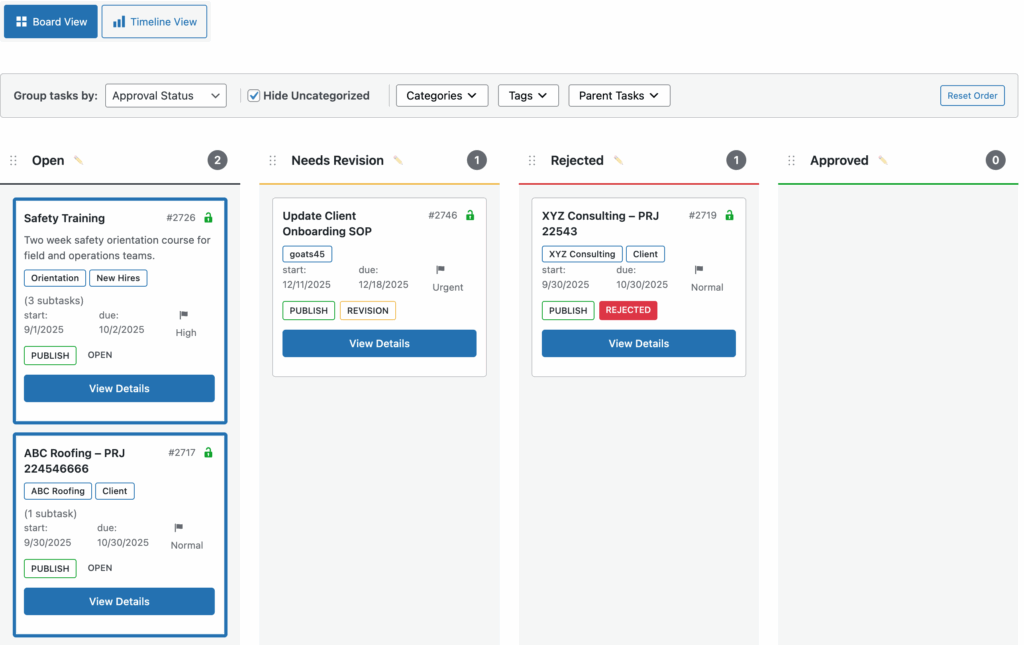Click the priority flag icon on XYZ Consulting card
Image resolution: width=1024 pixels, height=645 pixels.
pyautogui.click(x=699, y=270)
